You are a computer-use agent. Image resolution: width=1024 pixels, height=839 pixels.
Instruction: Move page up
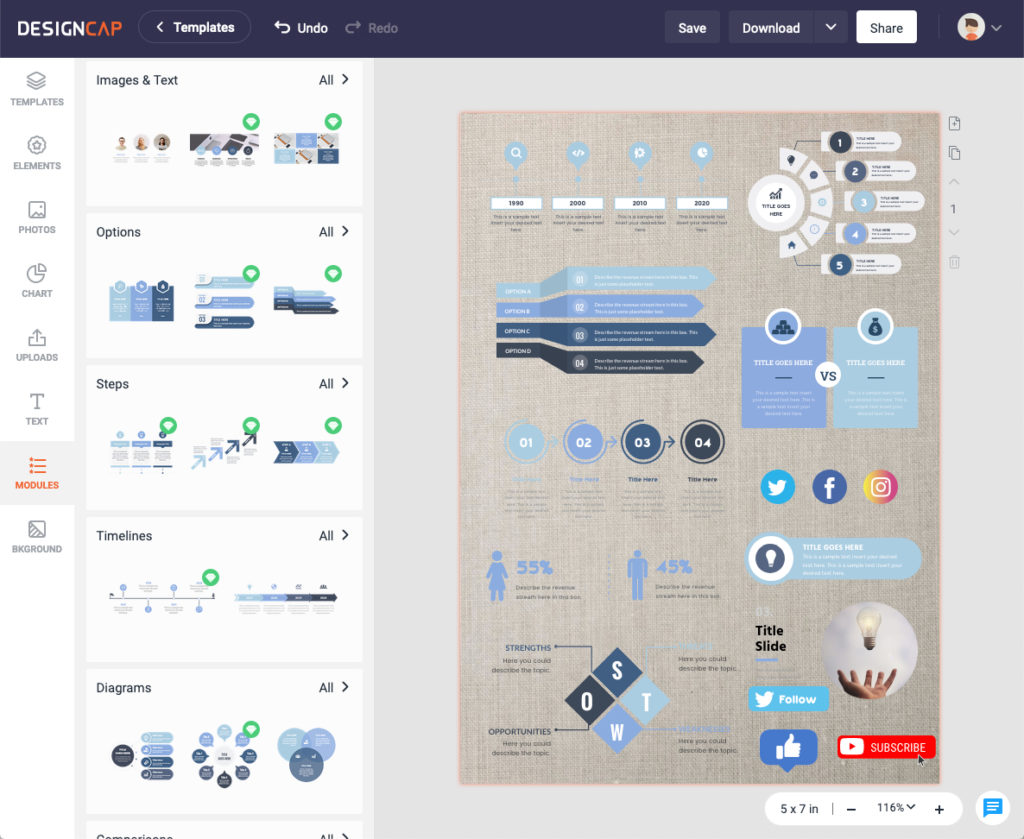click(x=954, y=182)
